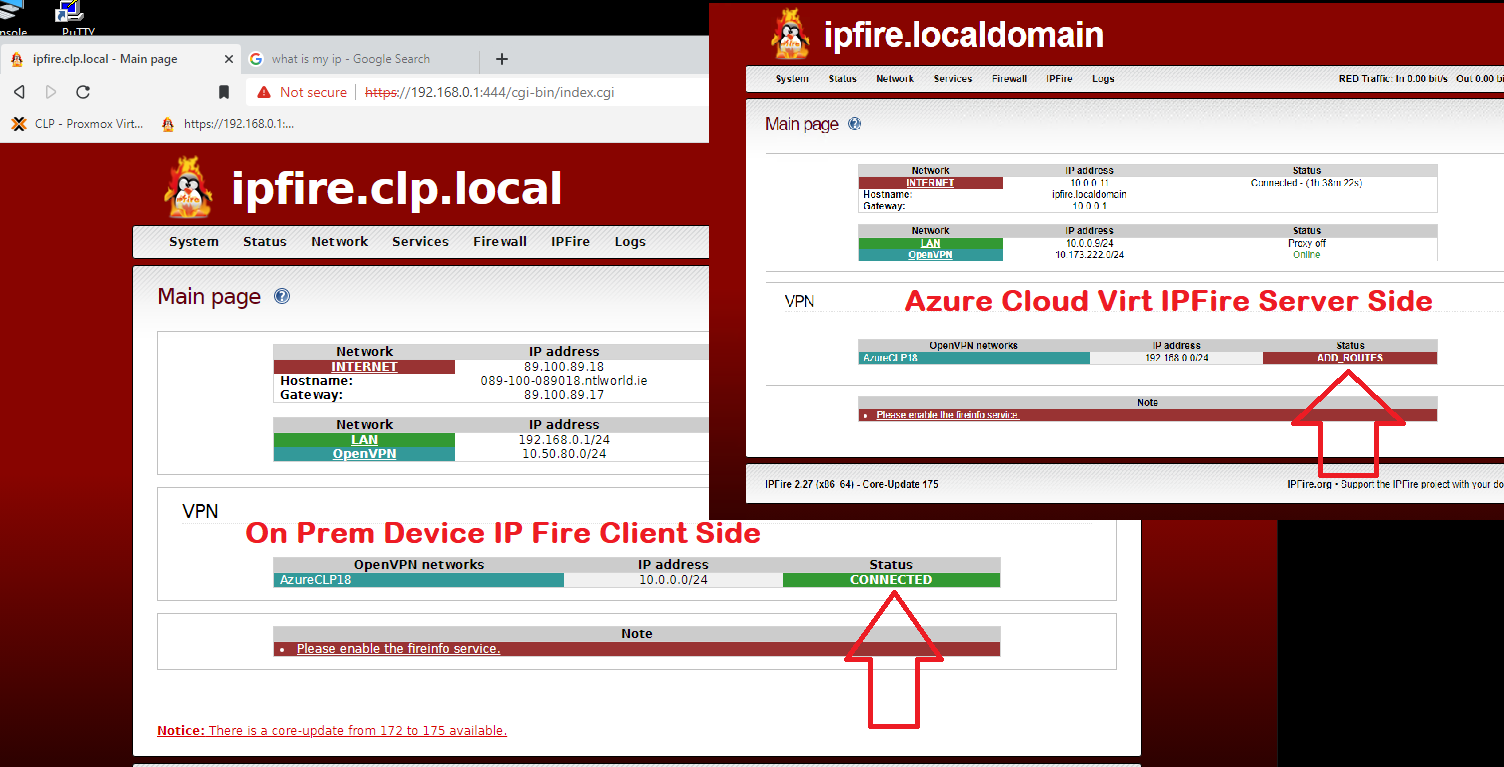Click the green Online status text
This screenshot has width=1504, height=767.
1307,255
